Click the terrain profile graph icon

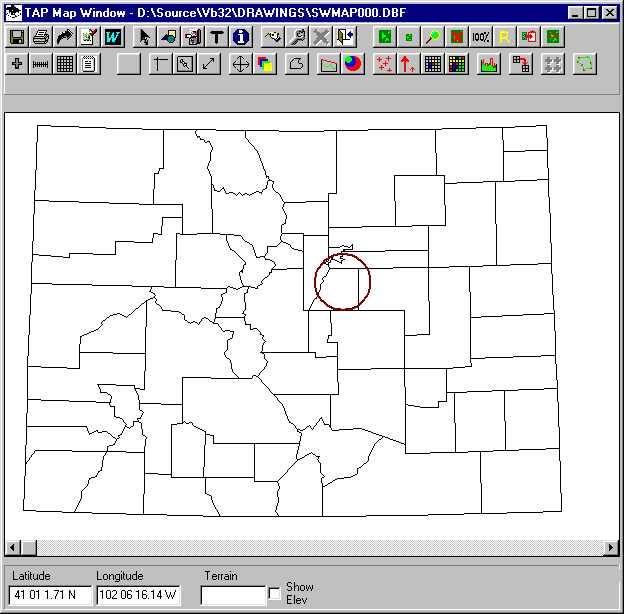point(329,64)
